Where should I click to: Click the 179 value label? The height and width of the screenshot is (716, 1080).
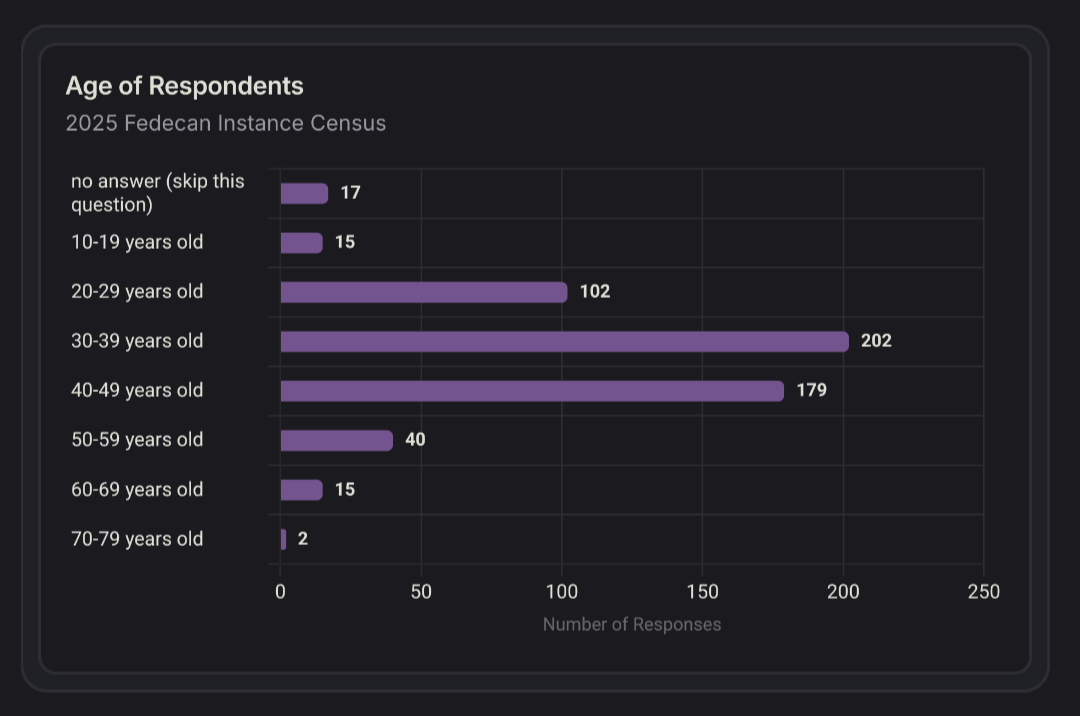tap(811, 390)
